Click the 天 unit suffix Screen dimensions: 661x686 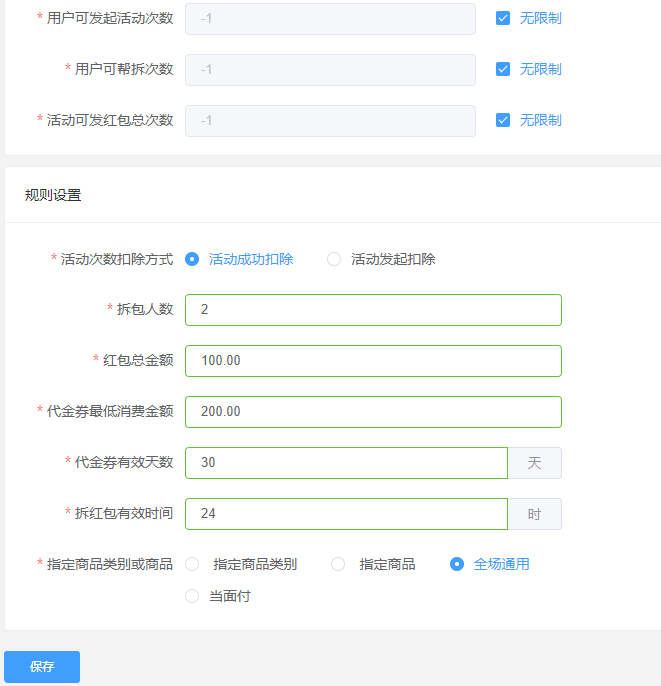(535, 463)
